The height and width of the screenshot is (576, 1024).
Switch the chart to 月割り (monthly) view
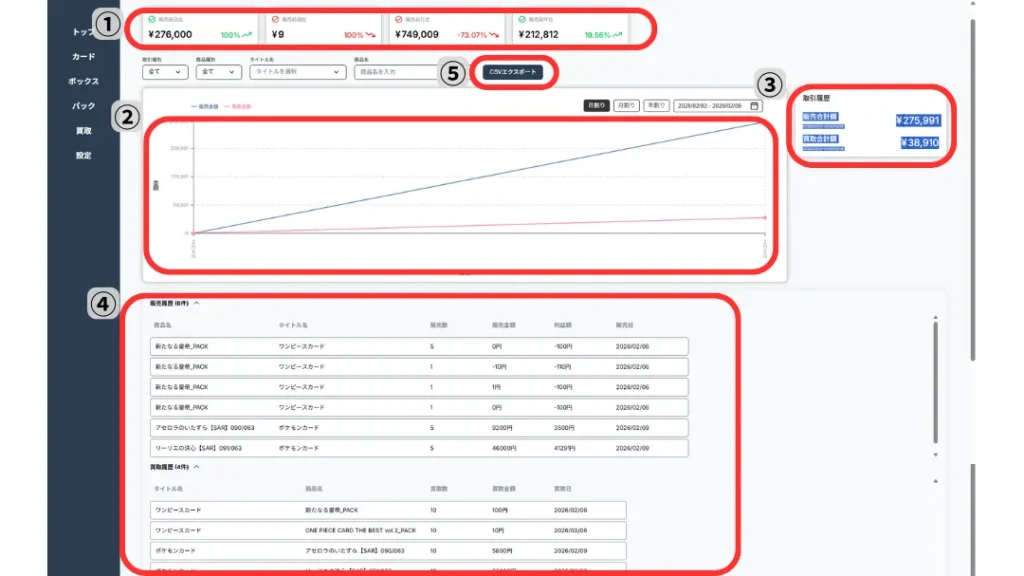(x=627, y=106)
